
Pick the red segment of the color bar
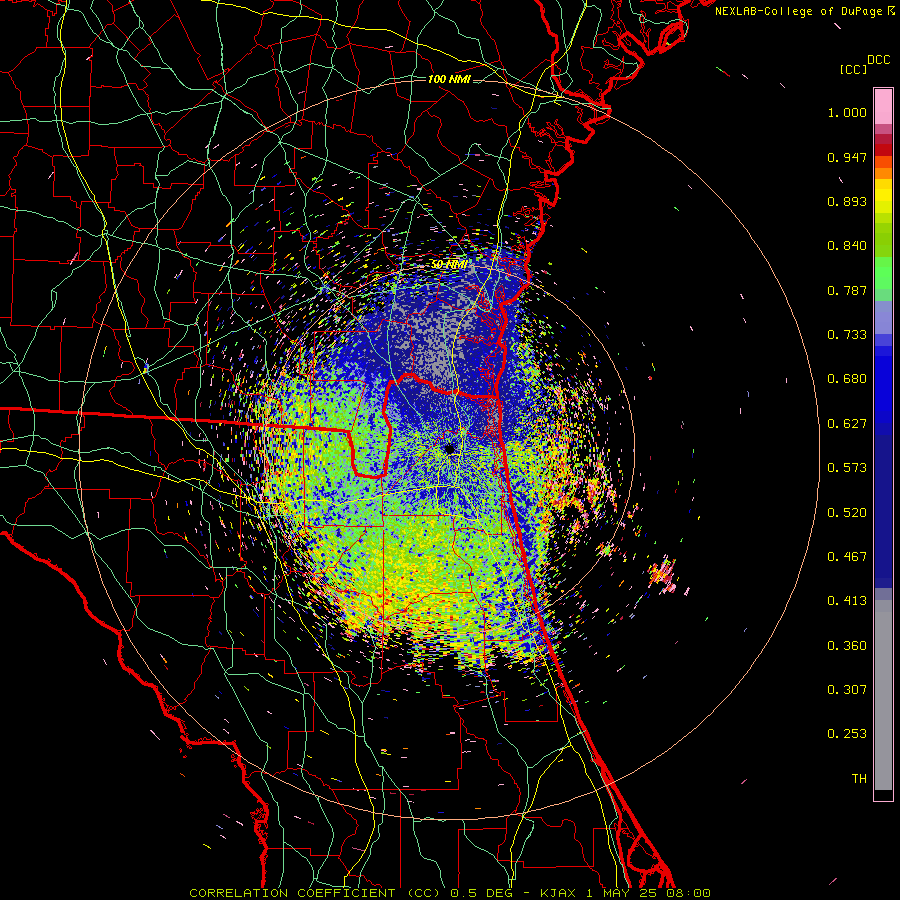(883, 150)
